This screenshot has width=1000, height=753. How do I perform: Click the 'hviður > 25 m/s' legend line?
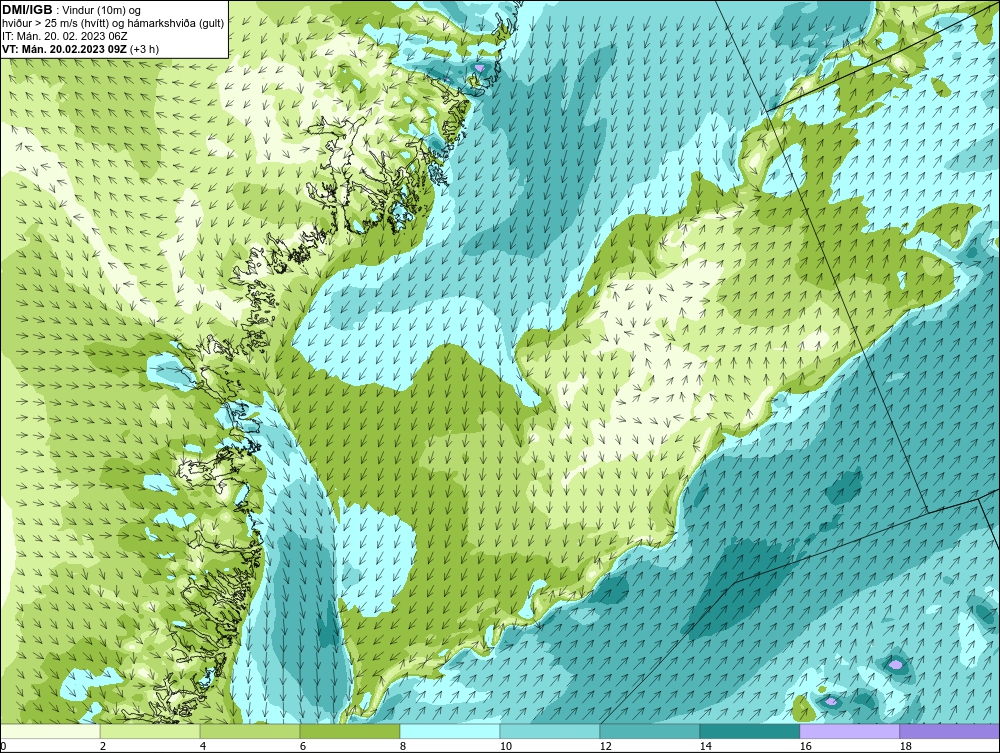click(x=113, y=23)
